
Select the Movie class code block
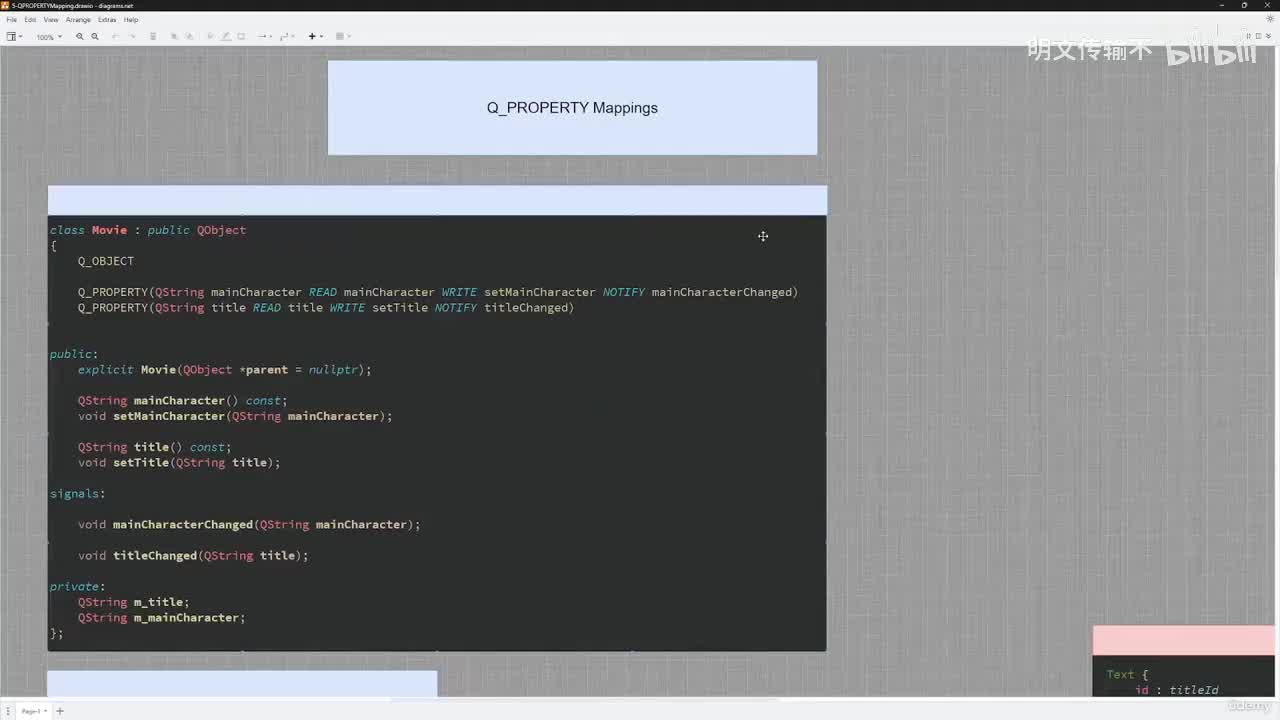pyautogui.click(x=437, y=433)
